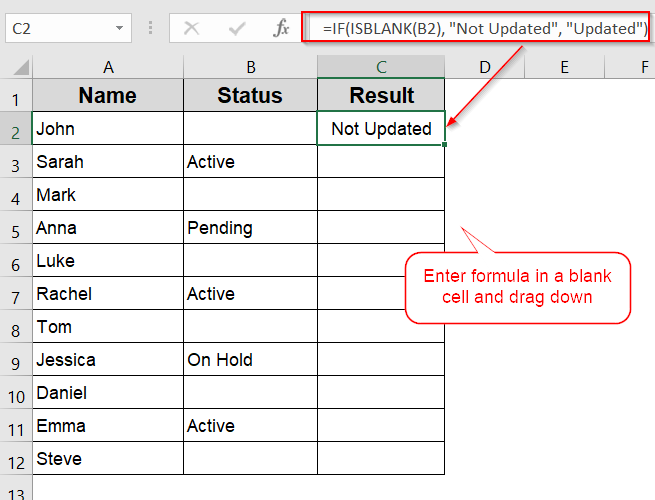The height and width of the screenshot is (500, 655).
Task: Confirm formula with the checkmark icon
Action: pos(236,28)
